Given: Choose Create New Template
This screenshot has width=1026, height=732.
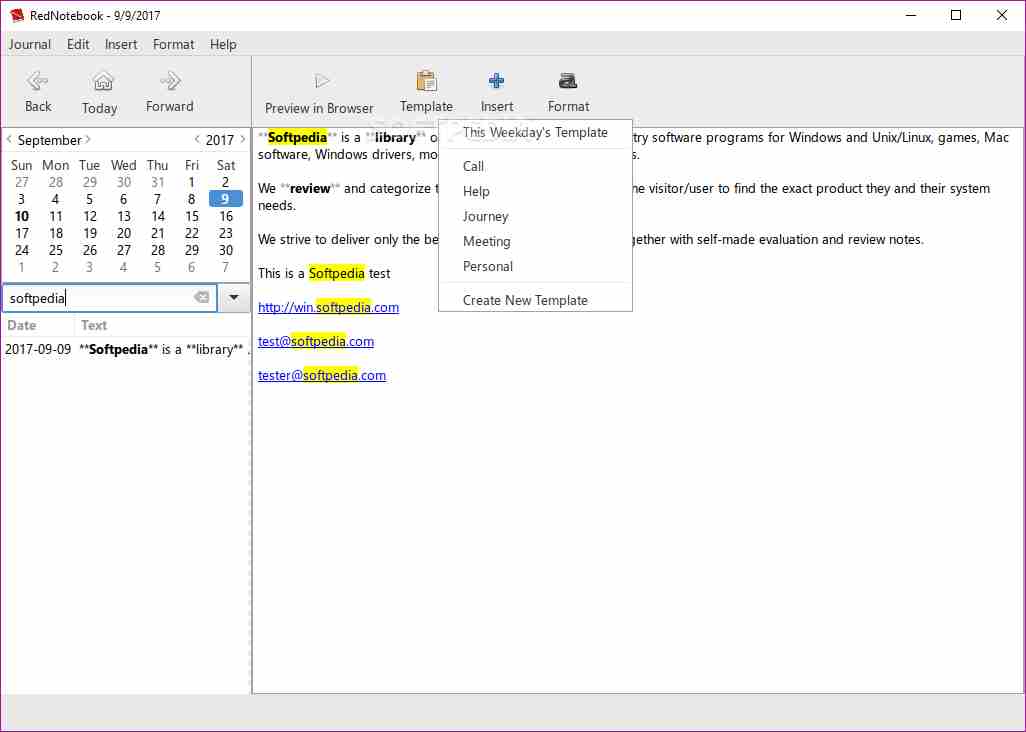Looking at the screenshot, I should [535, 300].
